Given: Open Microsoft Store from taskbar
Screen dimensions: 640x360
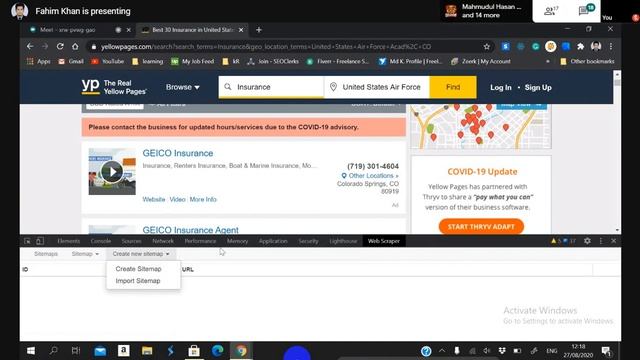Looking at the screenshot, I should pyautogui.click(x=194, y=351).
